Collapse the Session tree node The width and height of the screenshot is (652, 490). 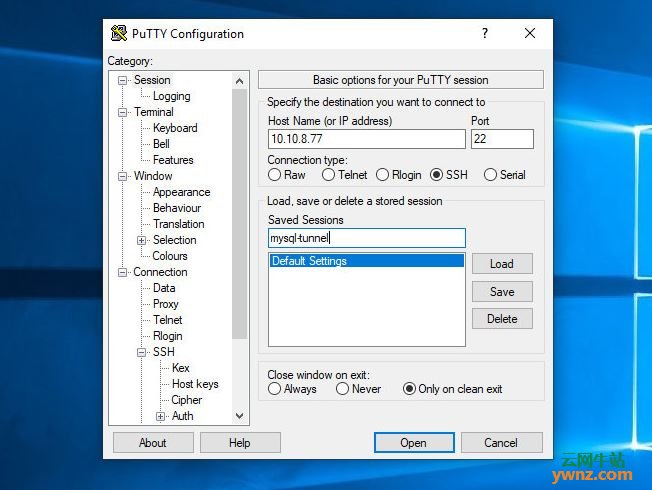[x=122, y=80]
